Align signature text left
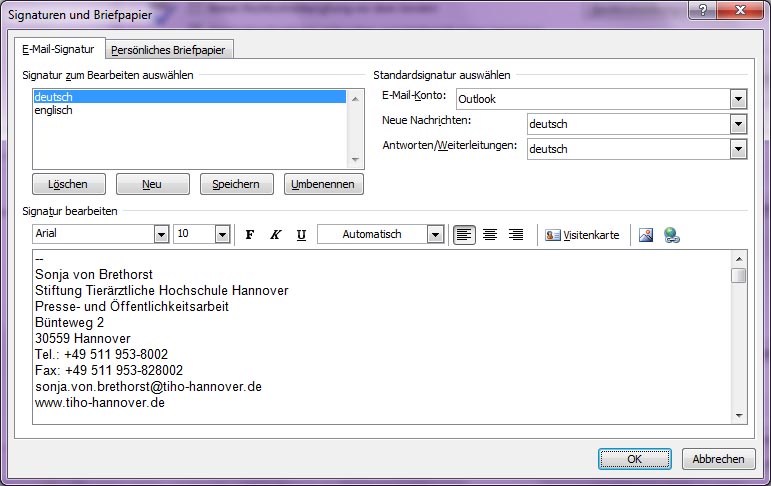 (464, 235)
